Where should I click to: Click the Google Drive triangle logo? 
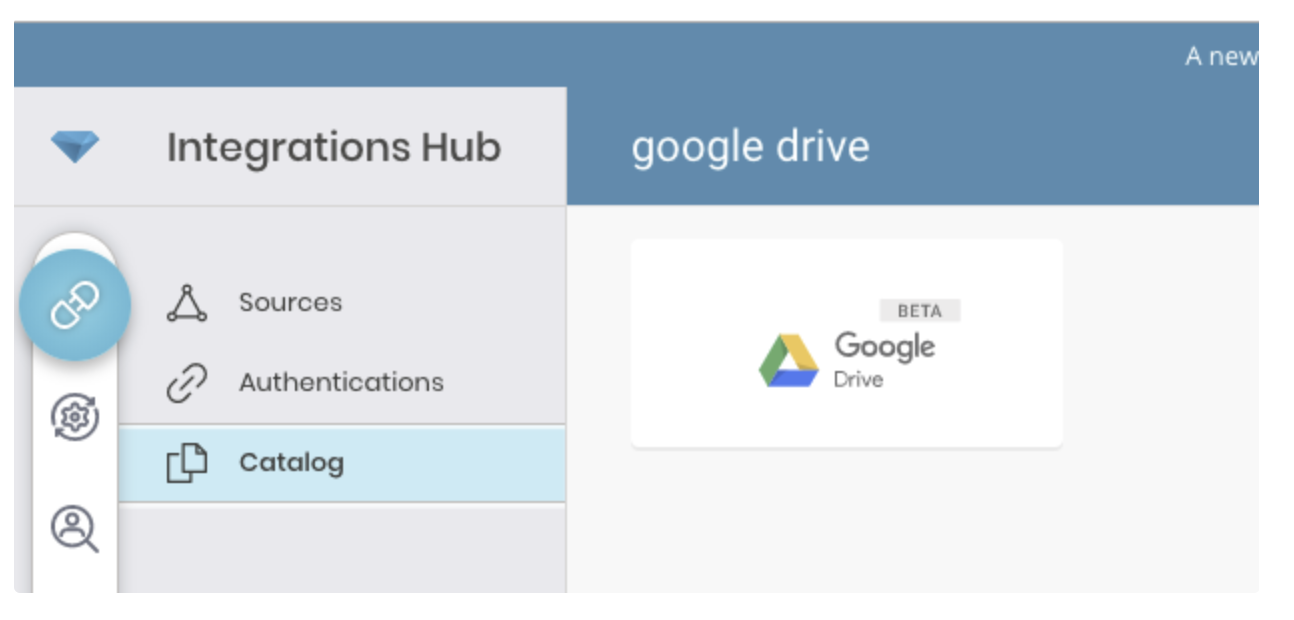click(788, 361)
